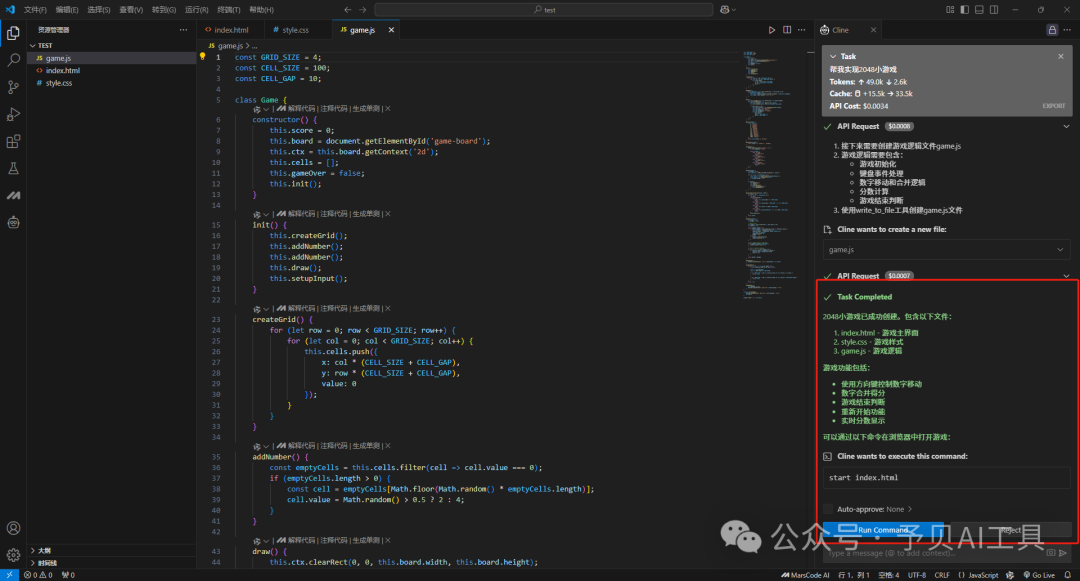Open the Extensions view
Viewport: 1080px width, 581px height.
[x=13, y=141]
